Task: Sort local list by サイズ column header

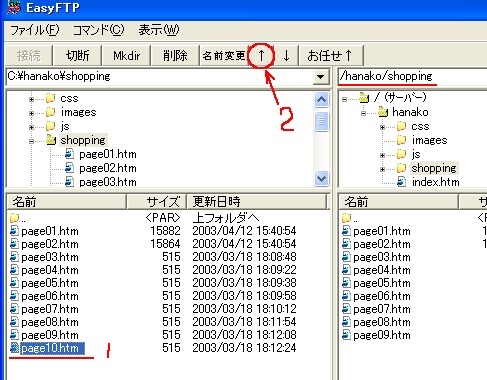Action: point(156,202)
